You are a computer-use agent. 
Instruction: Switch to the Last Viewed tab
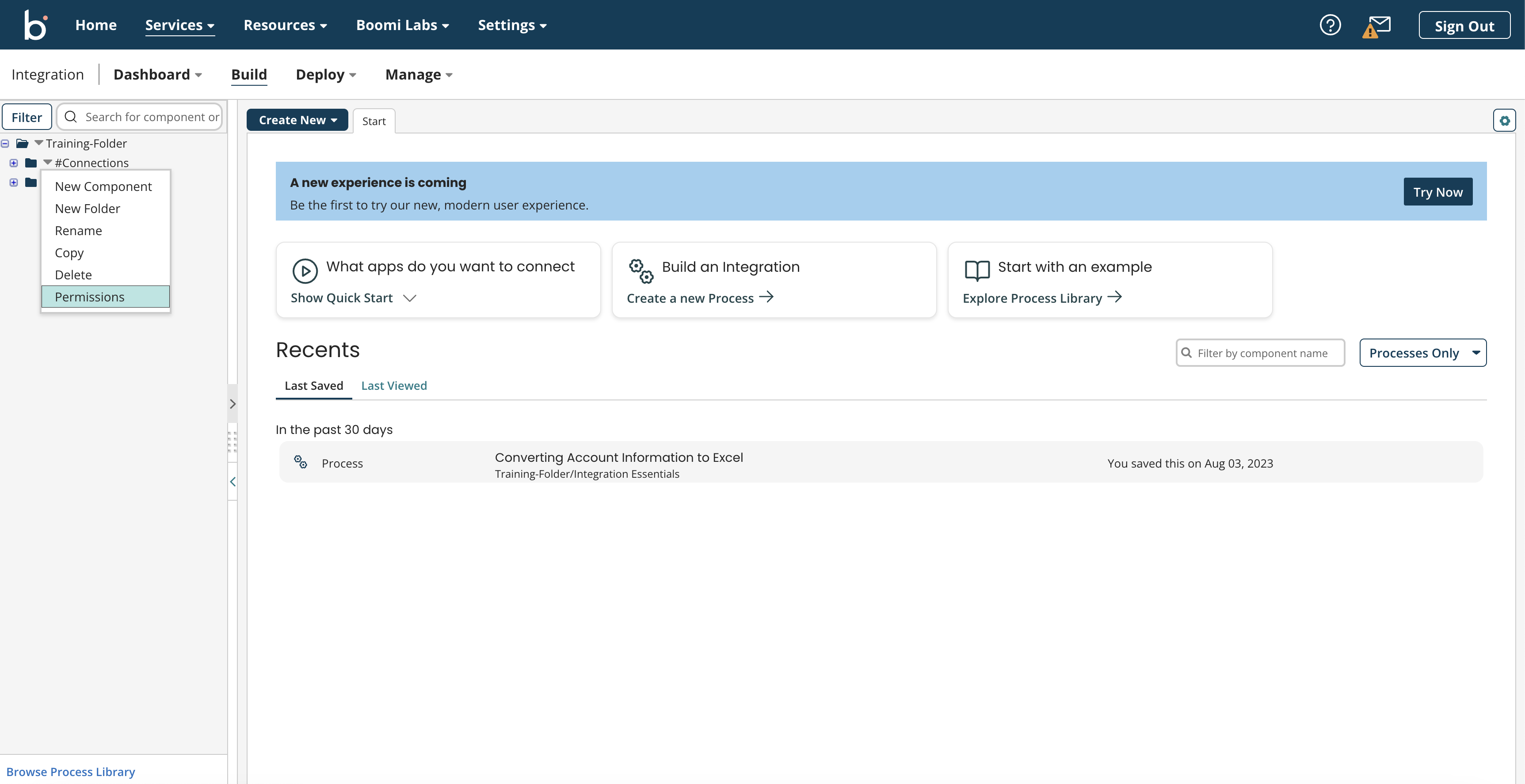394,385
